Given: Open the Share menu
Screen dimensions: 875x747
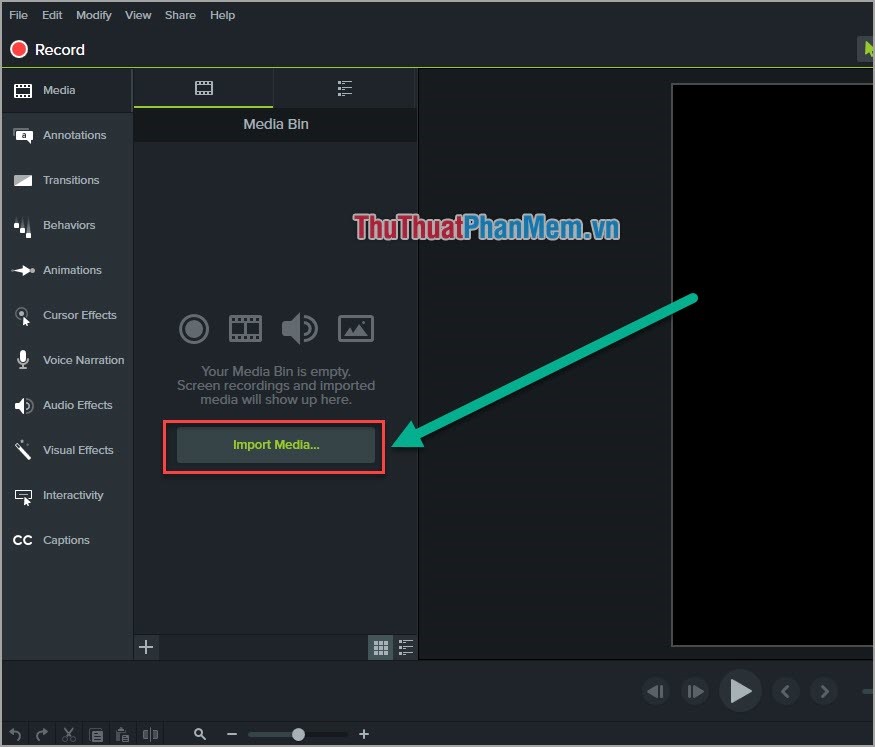Looking at the screenshot, I should click(x=180, y=14).
